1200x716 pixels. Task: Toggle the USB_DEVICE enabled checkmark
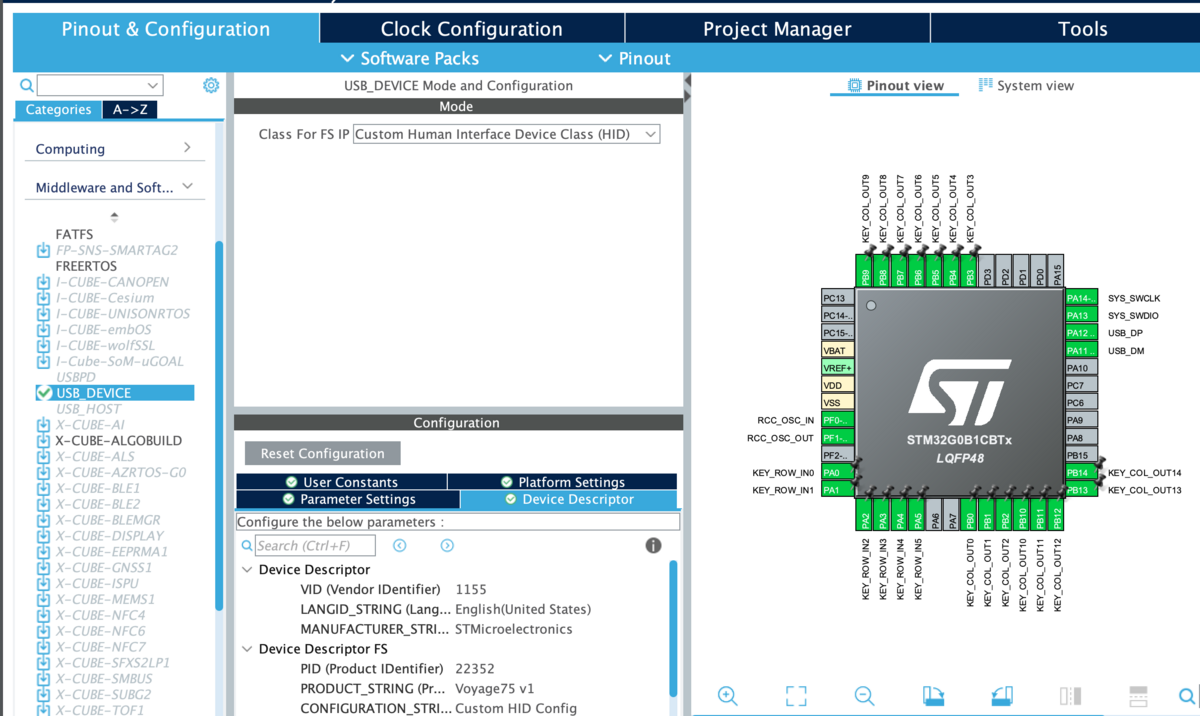pos(43,393)
